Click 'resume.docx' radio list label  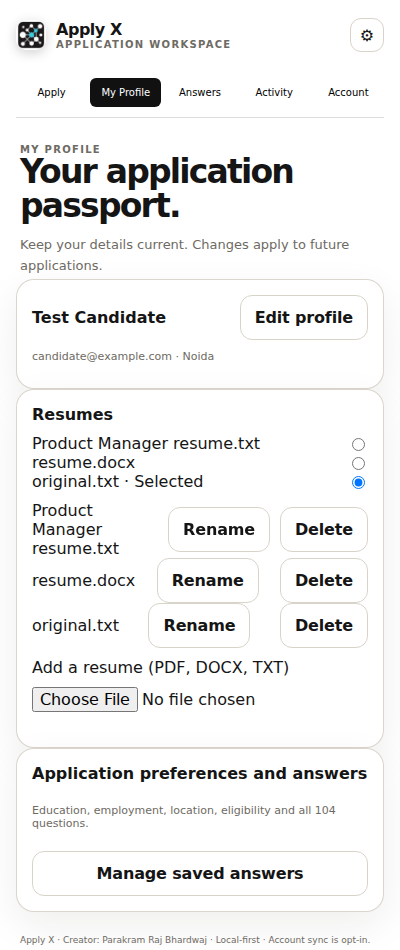click(x=84, y=463)
